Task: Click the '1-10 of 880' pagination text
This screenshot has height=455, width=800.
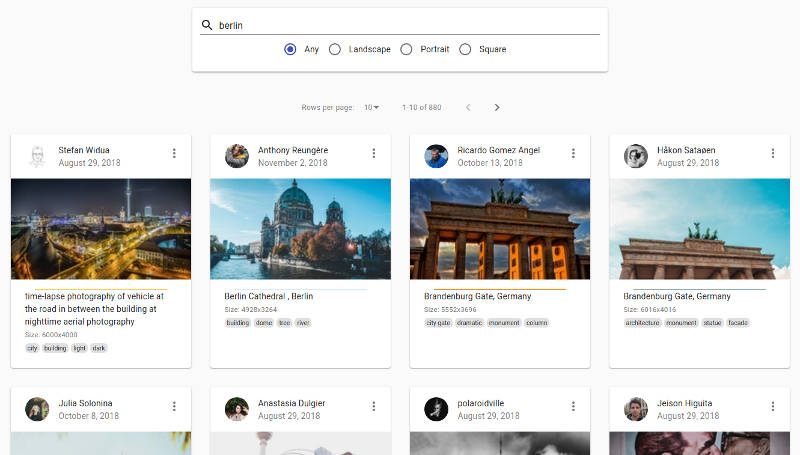Action: click(421, 107)
